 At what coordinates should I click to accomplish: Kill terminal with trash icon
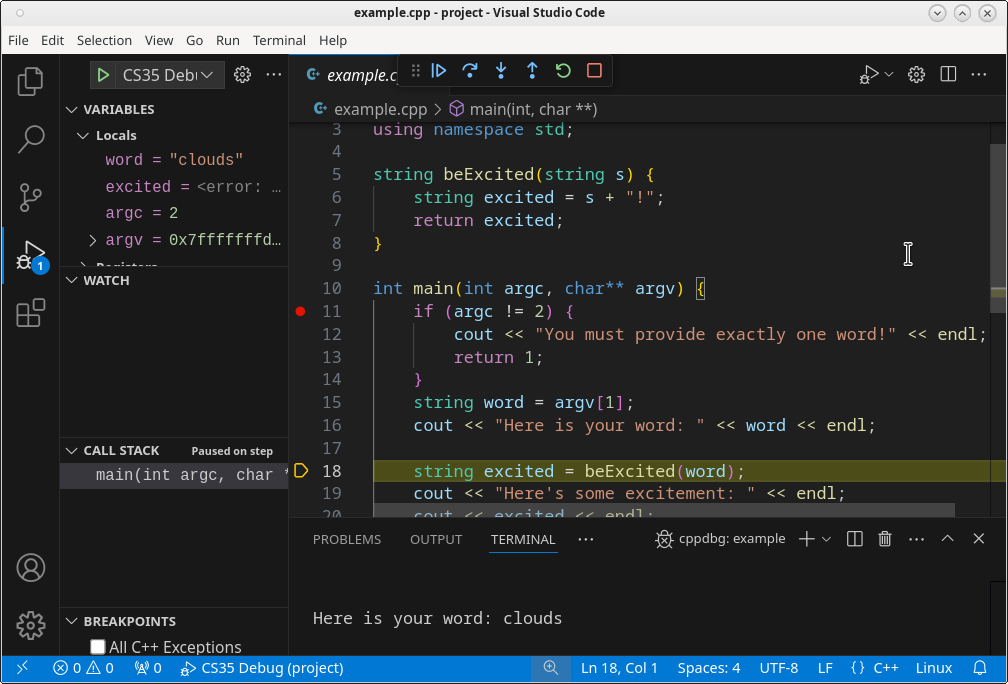(885, 539)
